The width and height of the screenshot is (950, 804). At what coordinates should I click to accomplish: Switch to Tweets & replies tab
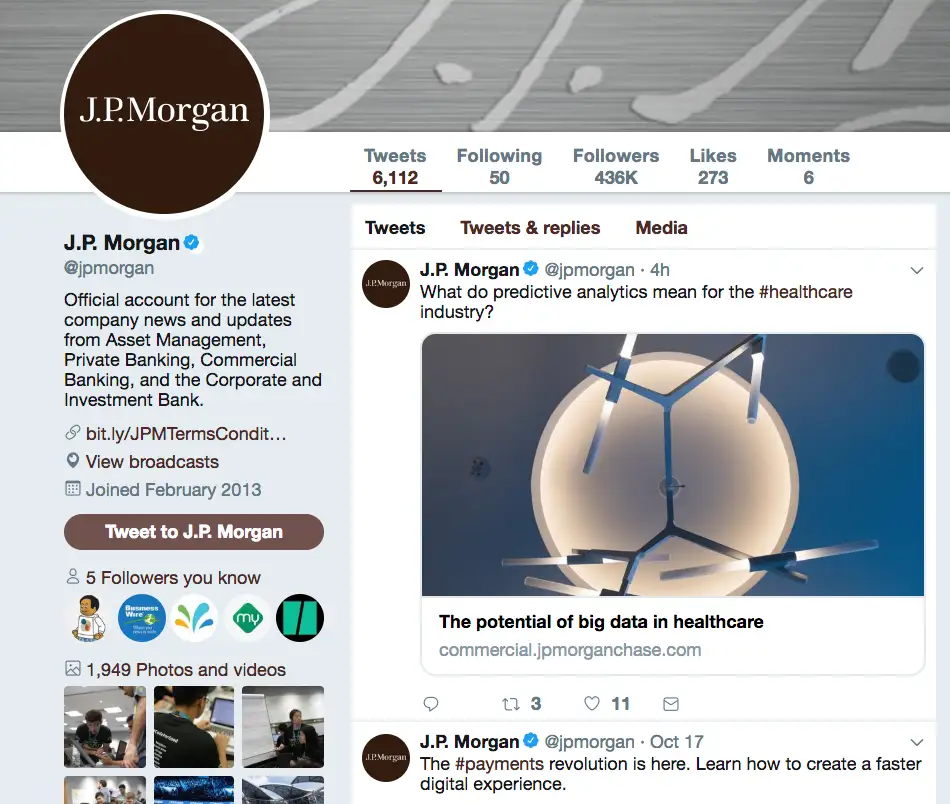click(530, 228)
